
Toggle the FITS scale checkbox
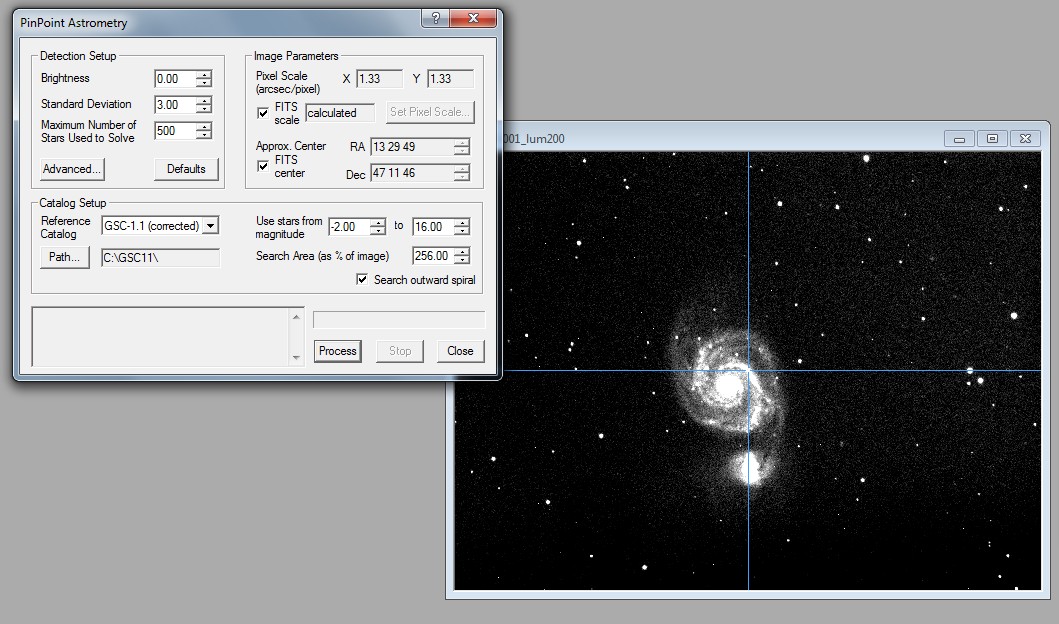pos(264,113)
